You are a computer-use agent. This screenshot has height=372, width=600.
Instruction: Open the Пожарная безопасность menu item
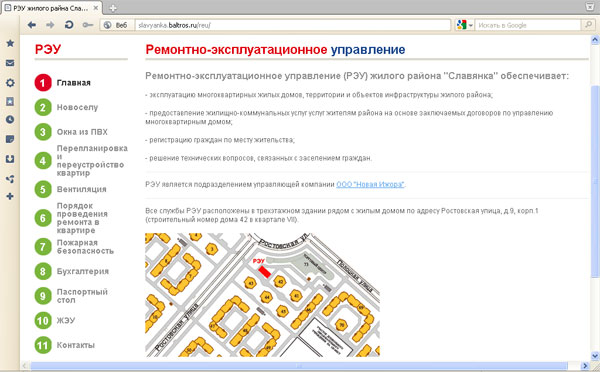[x=85, y=247]
